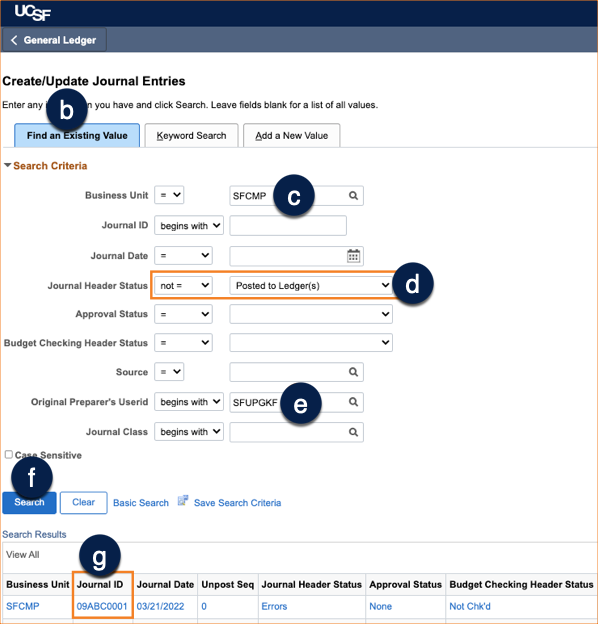This screenshot has width=598, height=624.
Task: Click the Save Search Criteria icon
Action: click(x=183, y=501)
